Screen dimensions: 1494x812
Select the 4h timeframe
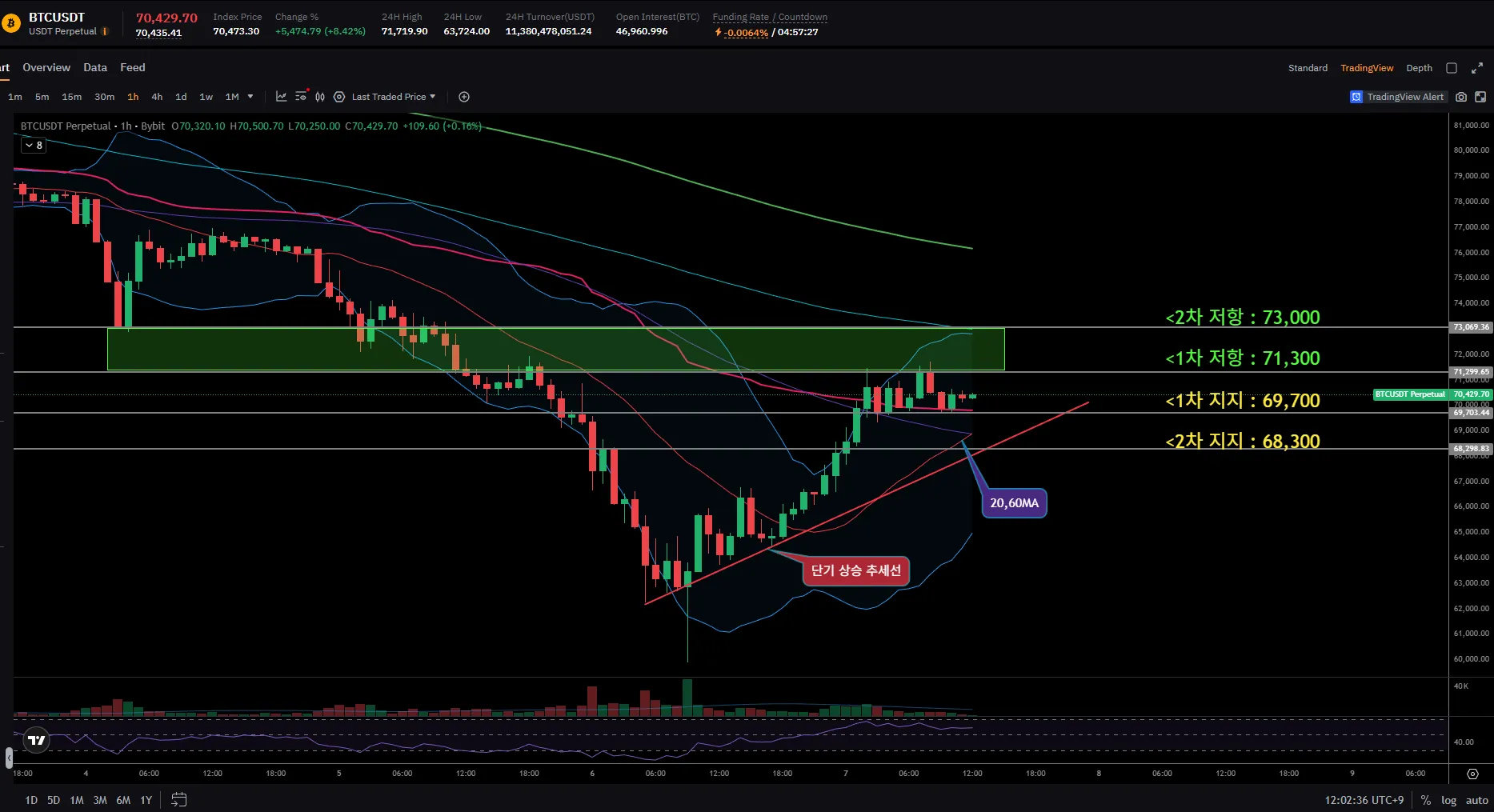click(x=157, y=97)
